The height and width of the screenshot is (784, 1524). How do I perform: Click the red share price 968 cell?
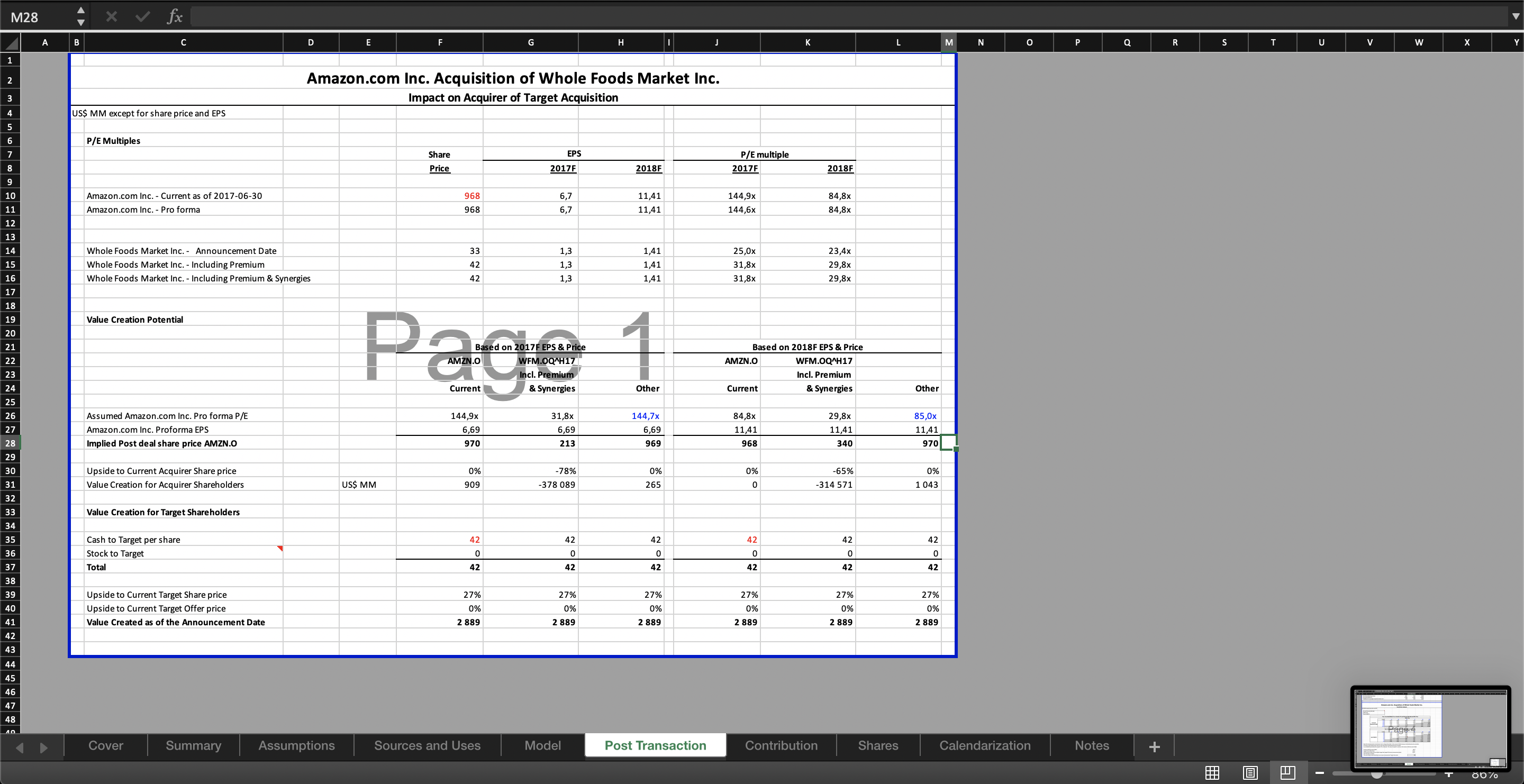coord(440,196)
